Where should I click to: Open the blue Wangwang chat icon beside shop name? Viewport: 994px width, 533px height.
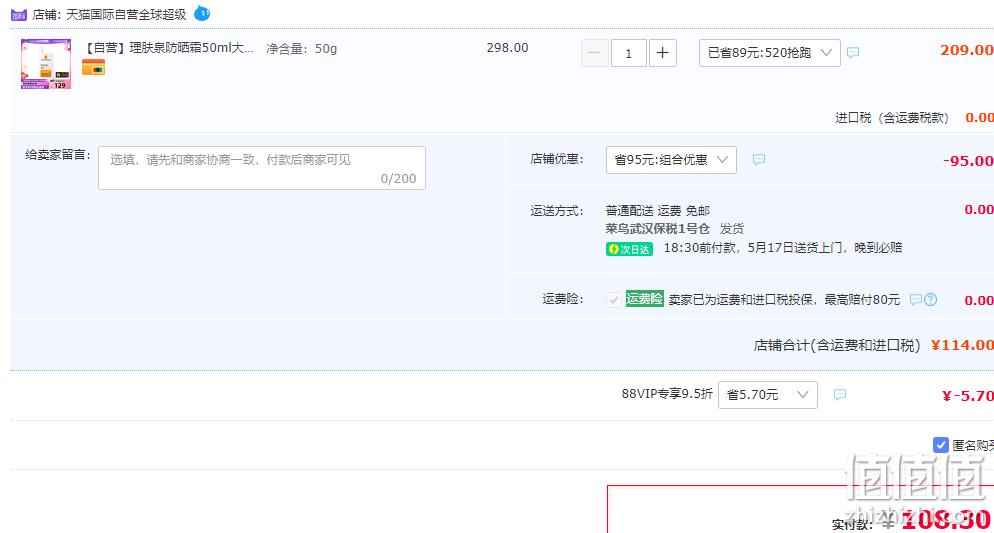point(202,13)
